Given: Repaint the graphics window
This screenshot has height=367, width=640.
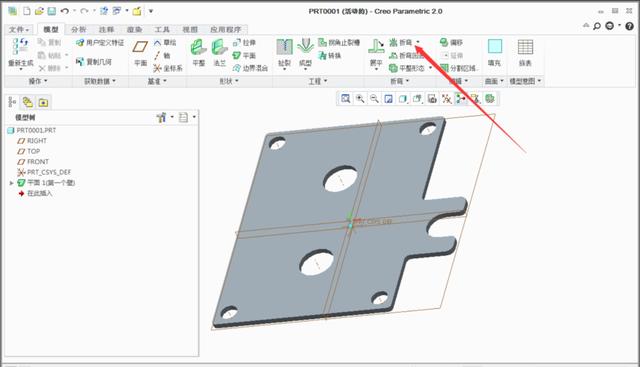Looking at the screenshot, I should (389, 99).
